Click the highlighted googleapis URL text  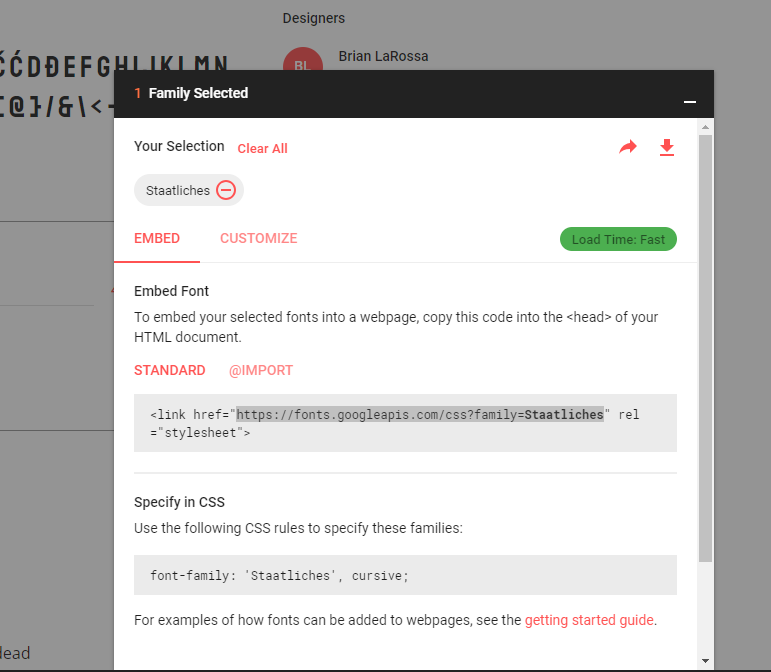420,414
